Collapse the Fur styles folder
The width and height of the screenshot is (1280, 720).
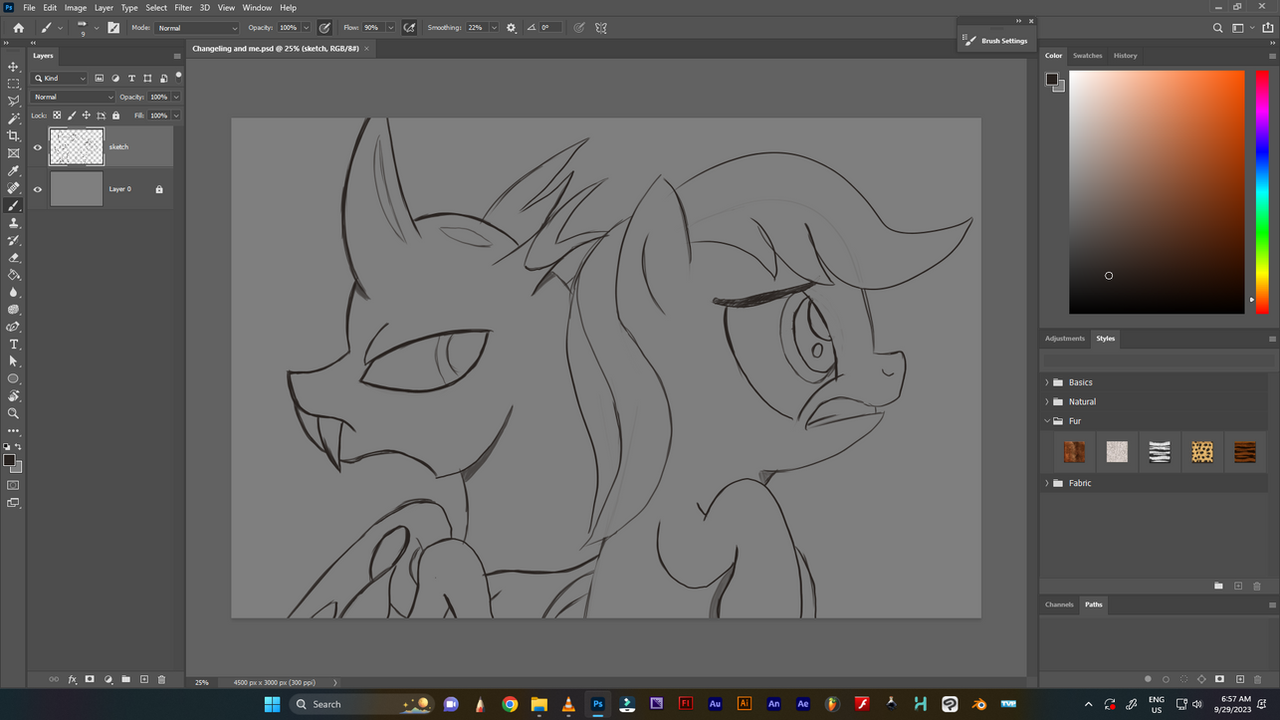coord(1047,421)
